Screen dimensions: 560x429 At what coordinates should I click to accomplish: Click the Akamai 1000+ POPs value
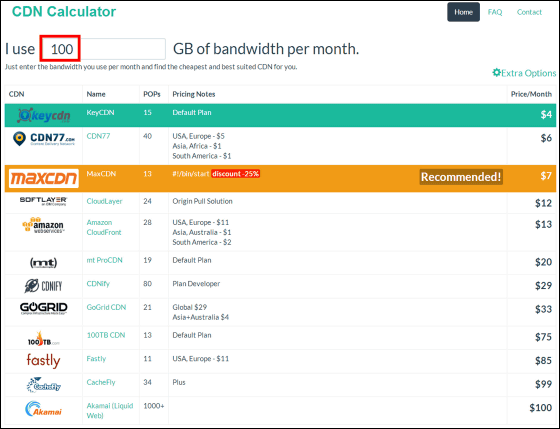(154, 406)
